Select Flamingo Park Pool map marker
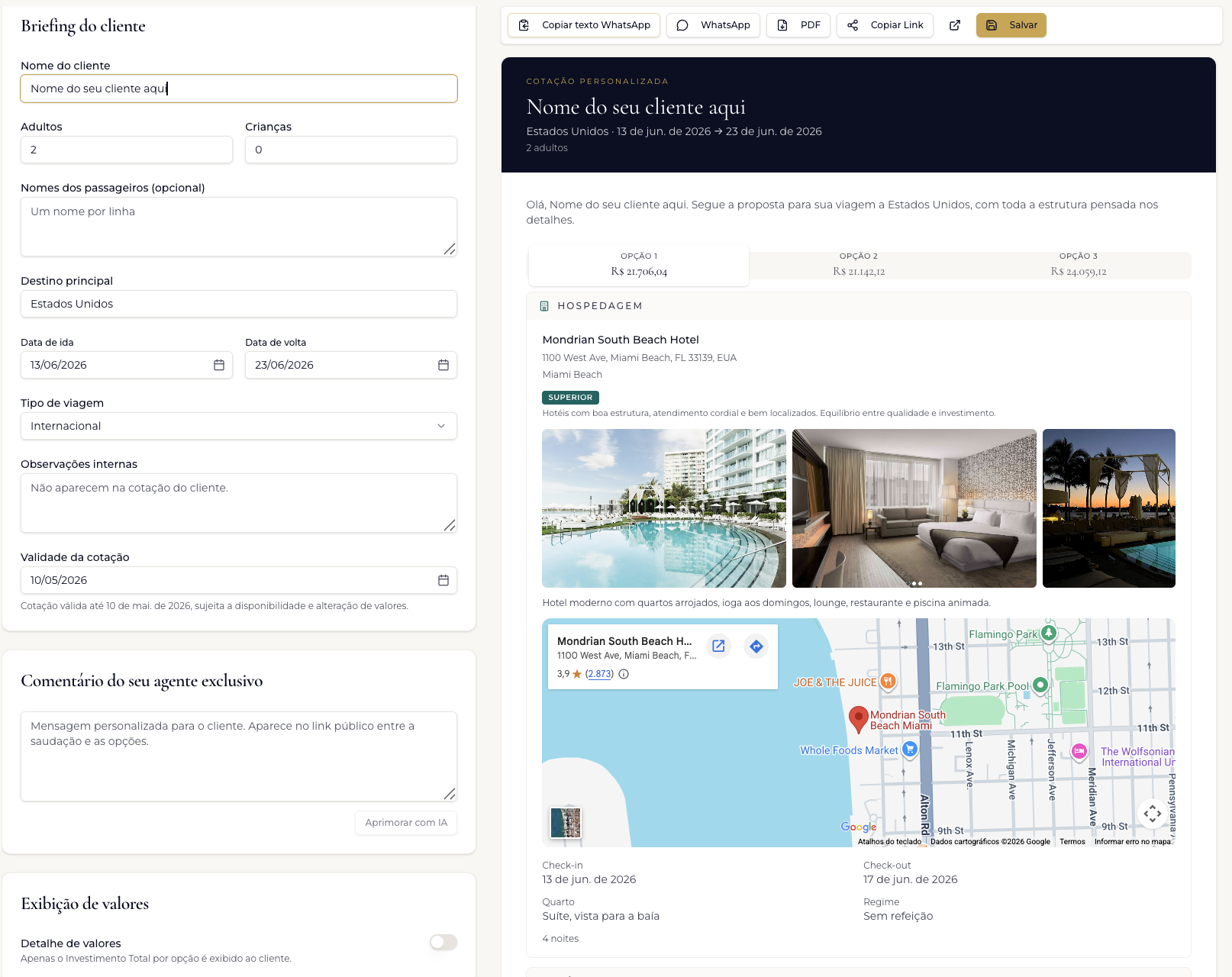This screenshot has width=1232, height=977. 1040,685
